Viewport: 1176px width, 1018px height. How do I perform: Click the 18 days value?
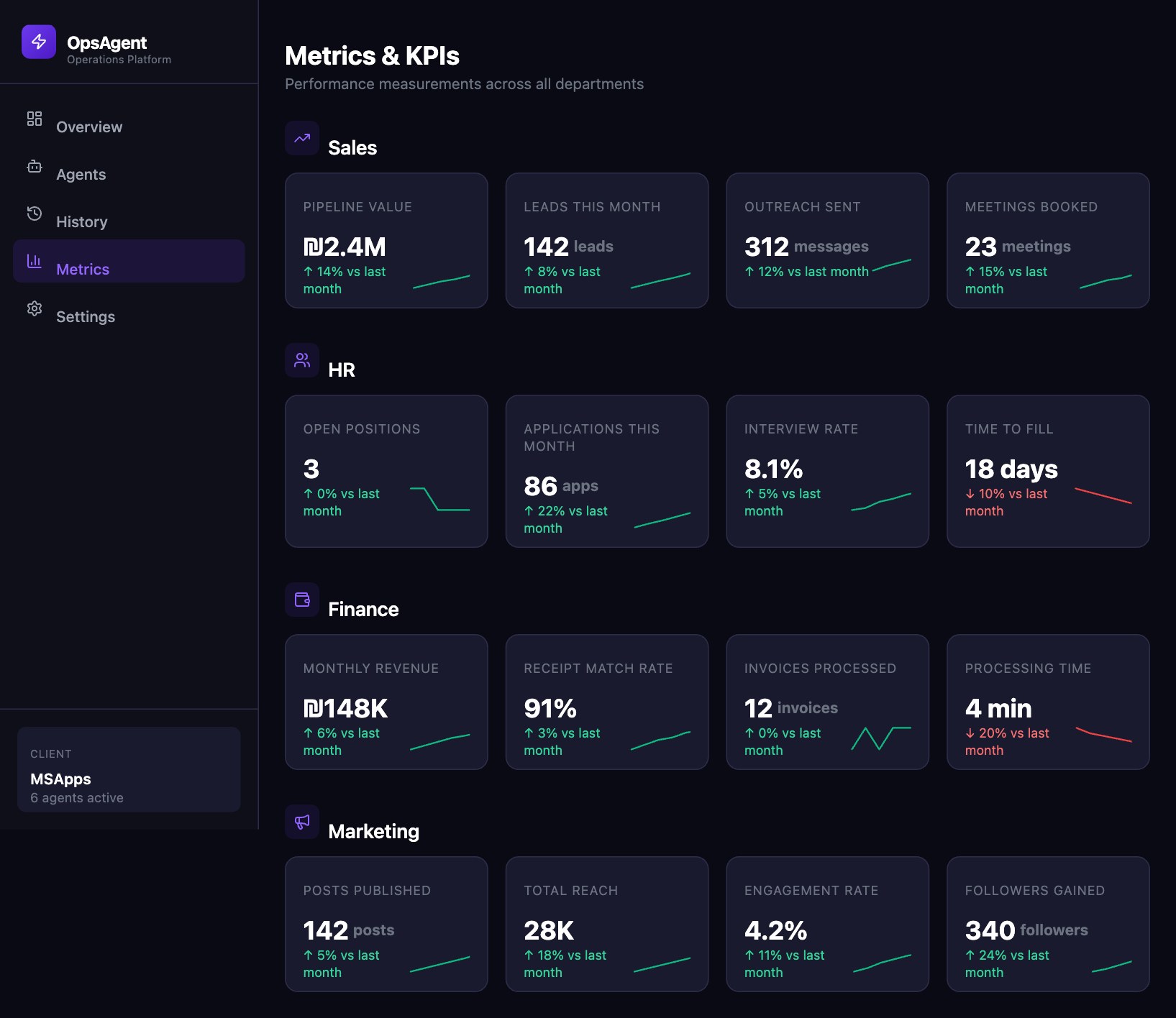pos(1011,469)
